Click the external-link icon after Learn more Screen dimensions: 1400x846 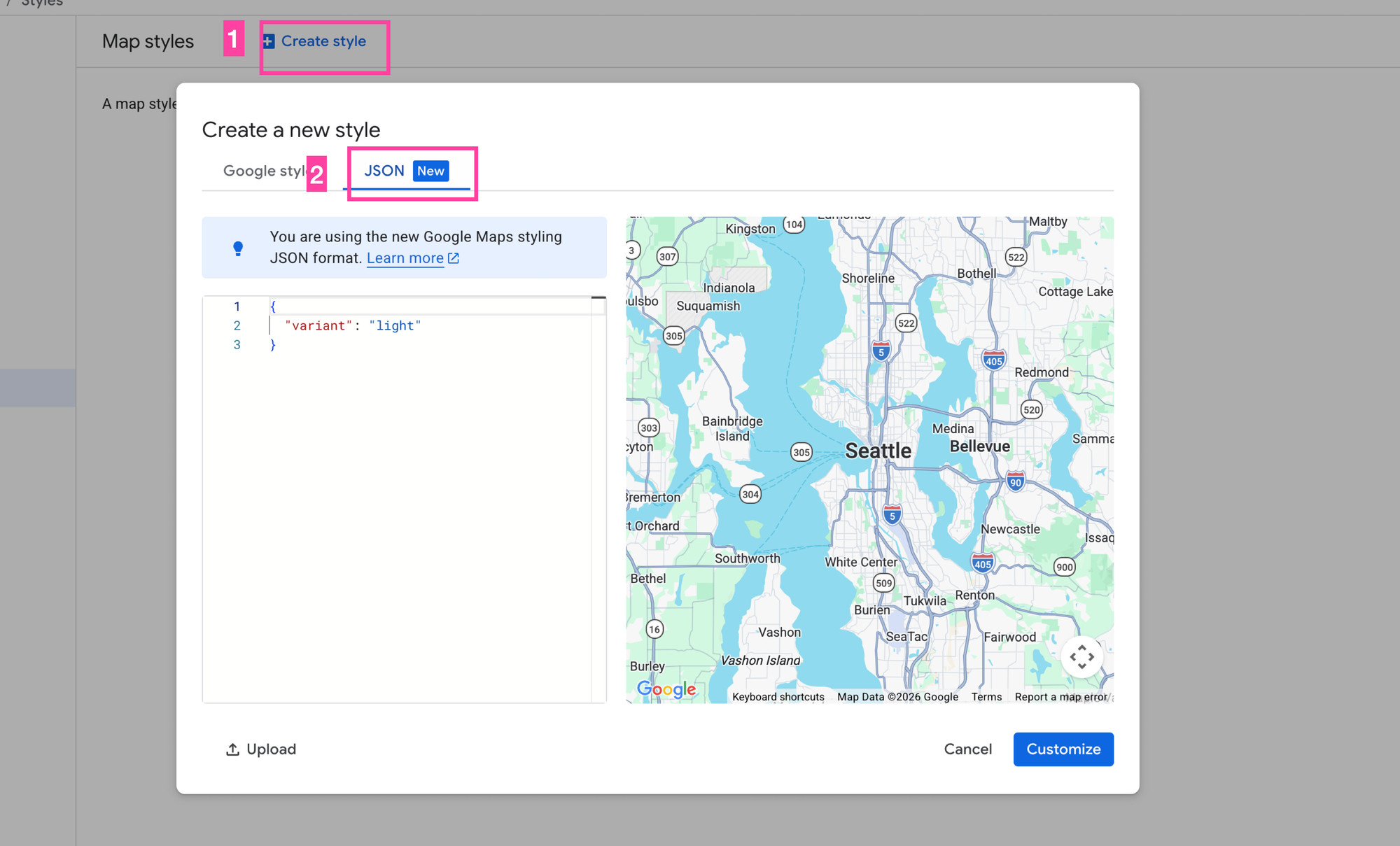(x=454, y=258)
